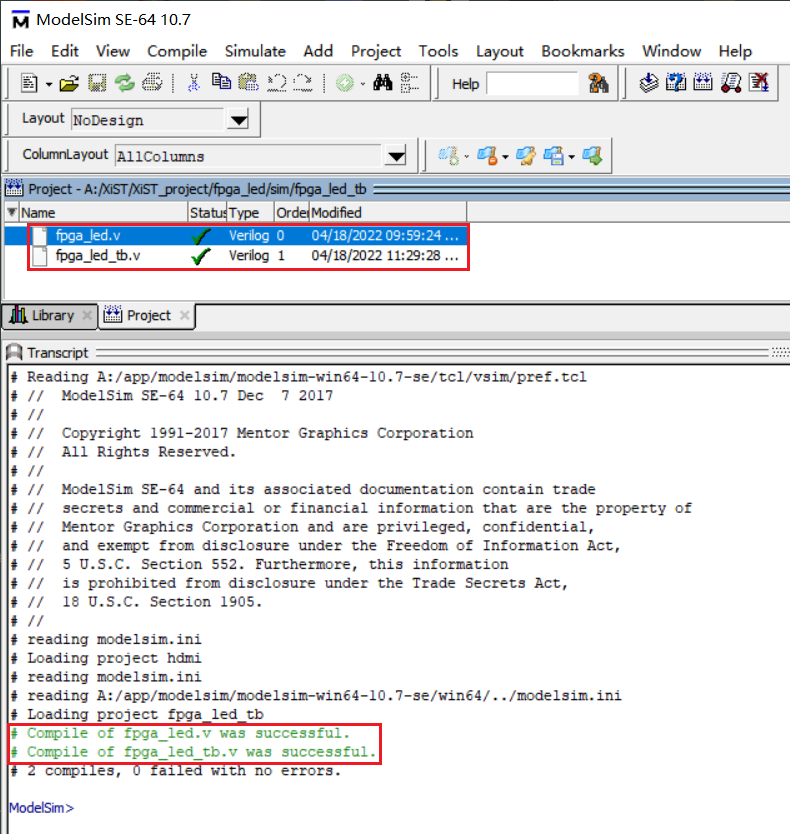Click the Copy icon in toolbar

tap(221, 84)
